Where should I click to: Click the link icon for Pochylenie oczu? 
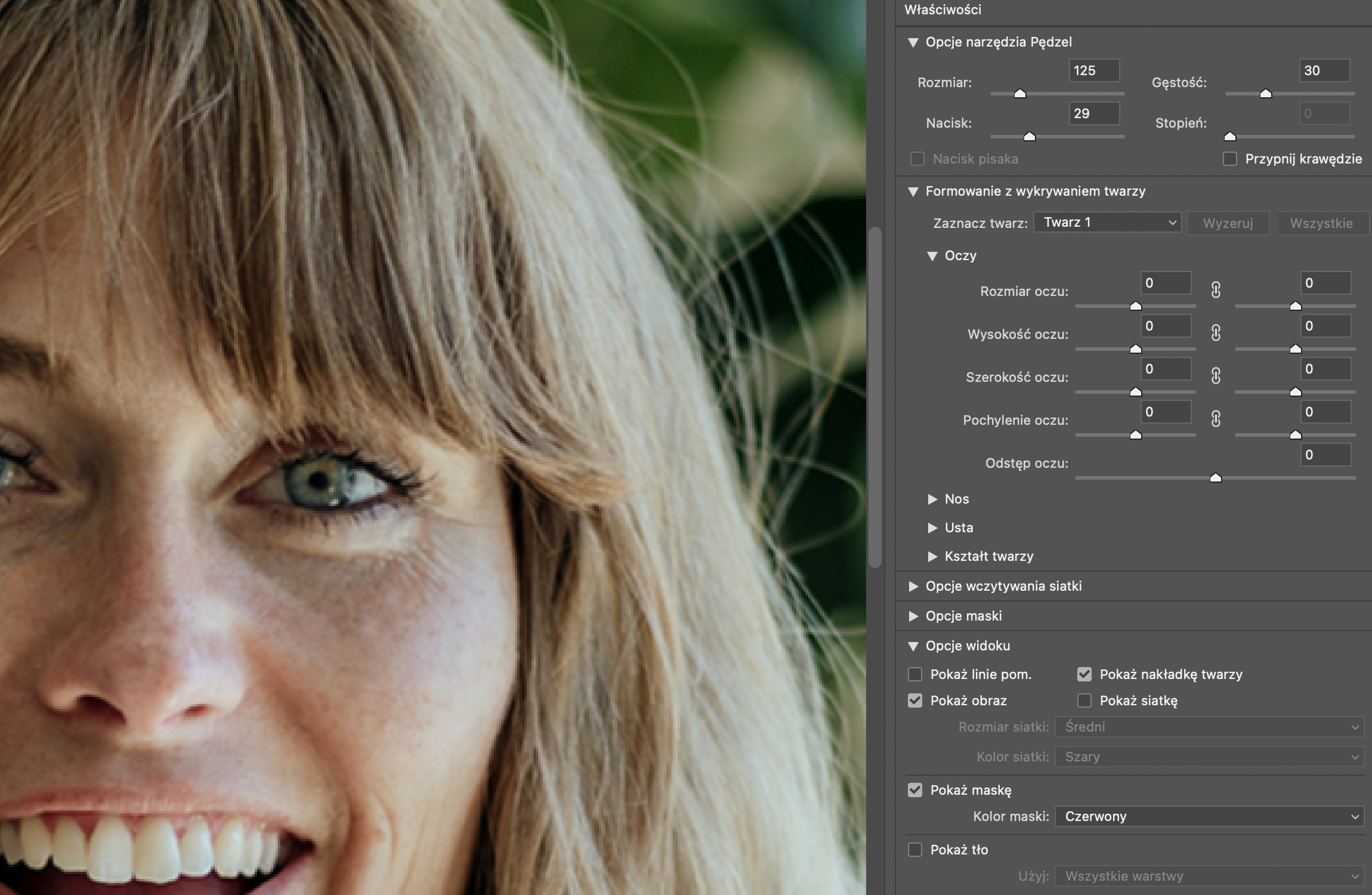[1216, 419]
